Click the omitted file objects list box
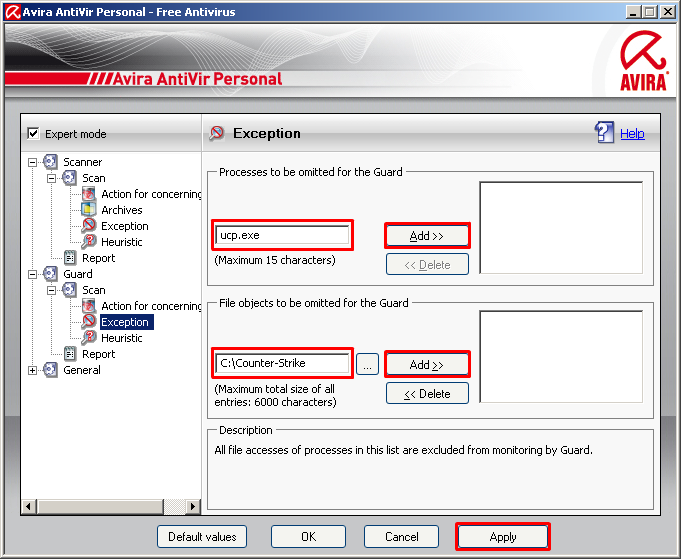This screenshot has width=681, height=559. pos(561,357)
